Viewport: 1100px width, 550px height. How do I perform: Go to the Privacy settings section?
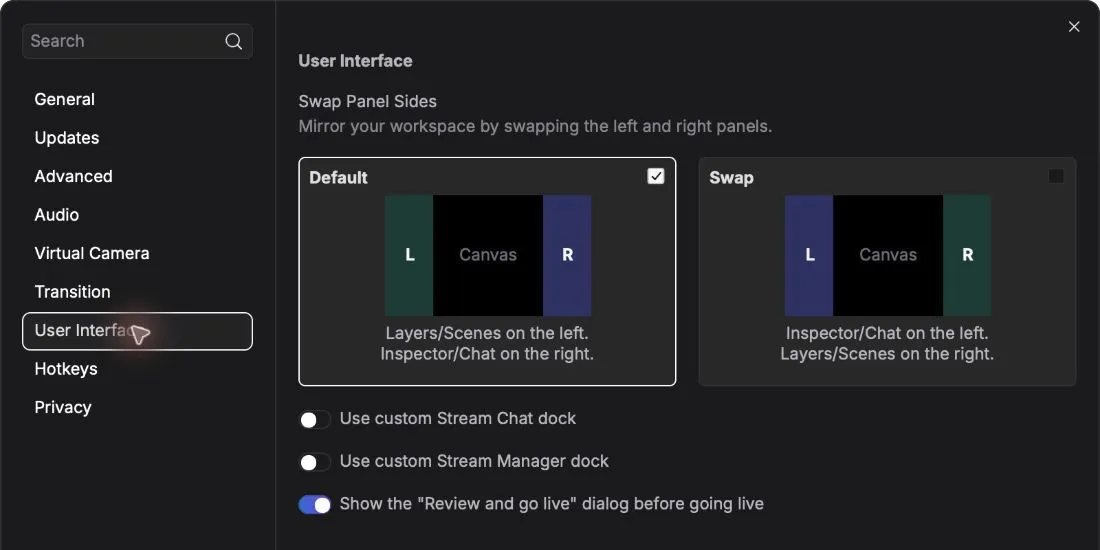click(63, 408)
